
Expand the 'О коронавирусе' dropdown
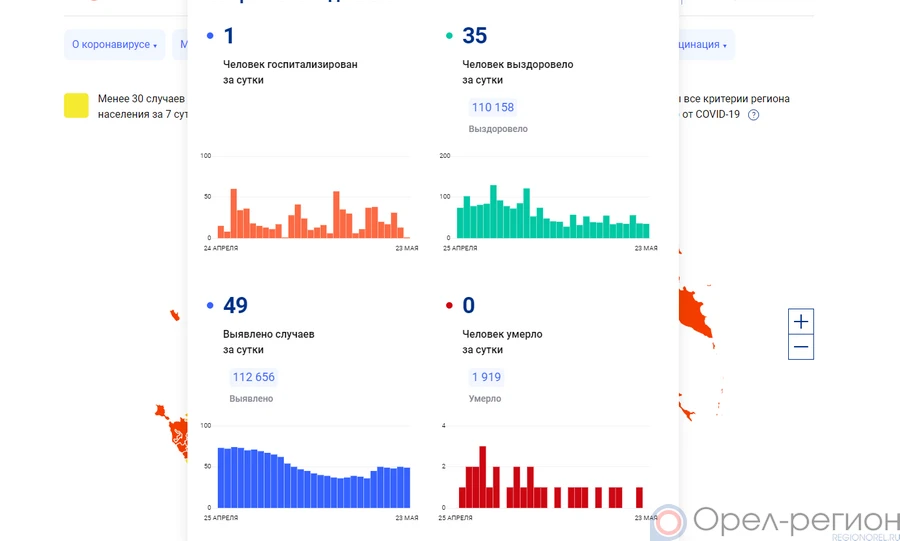click(114, 45)
